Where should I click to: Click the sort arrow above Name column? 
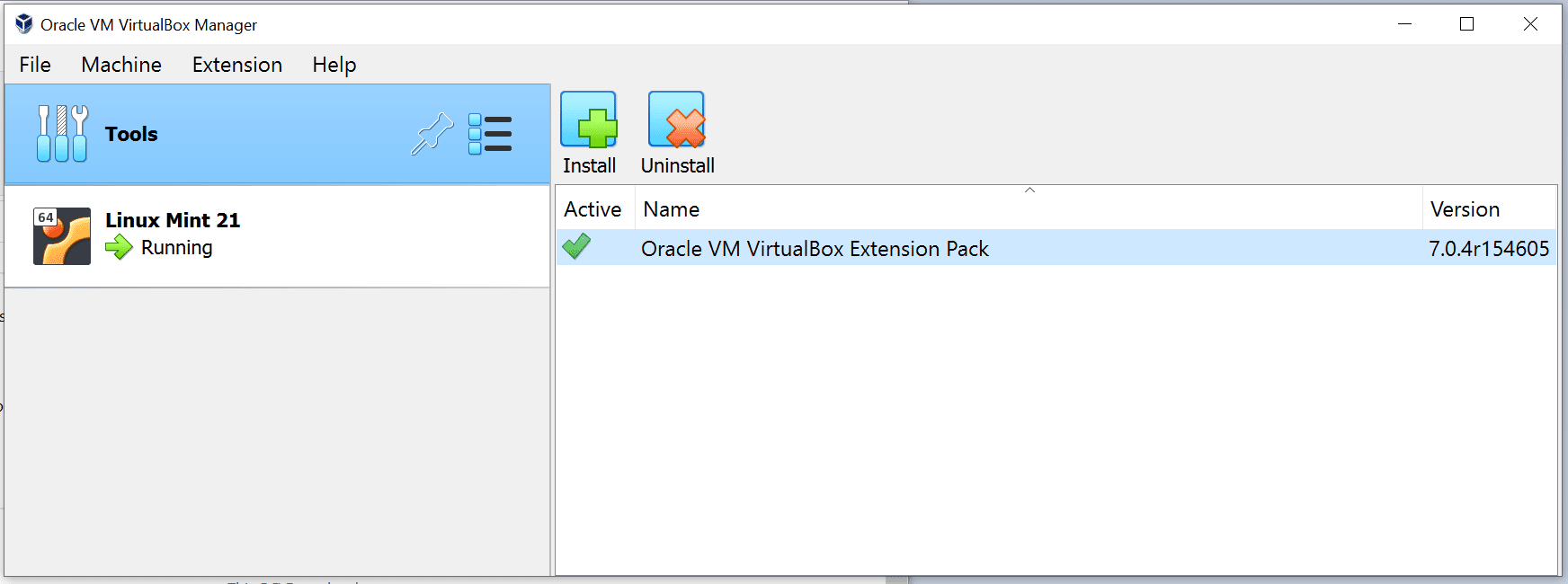click(1030, 190)
